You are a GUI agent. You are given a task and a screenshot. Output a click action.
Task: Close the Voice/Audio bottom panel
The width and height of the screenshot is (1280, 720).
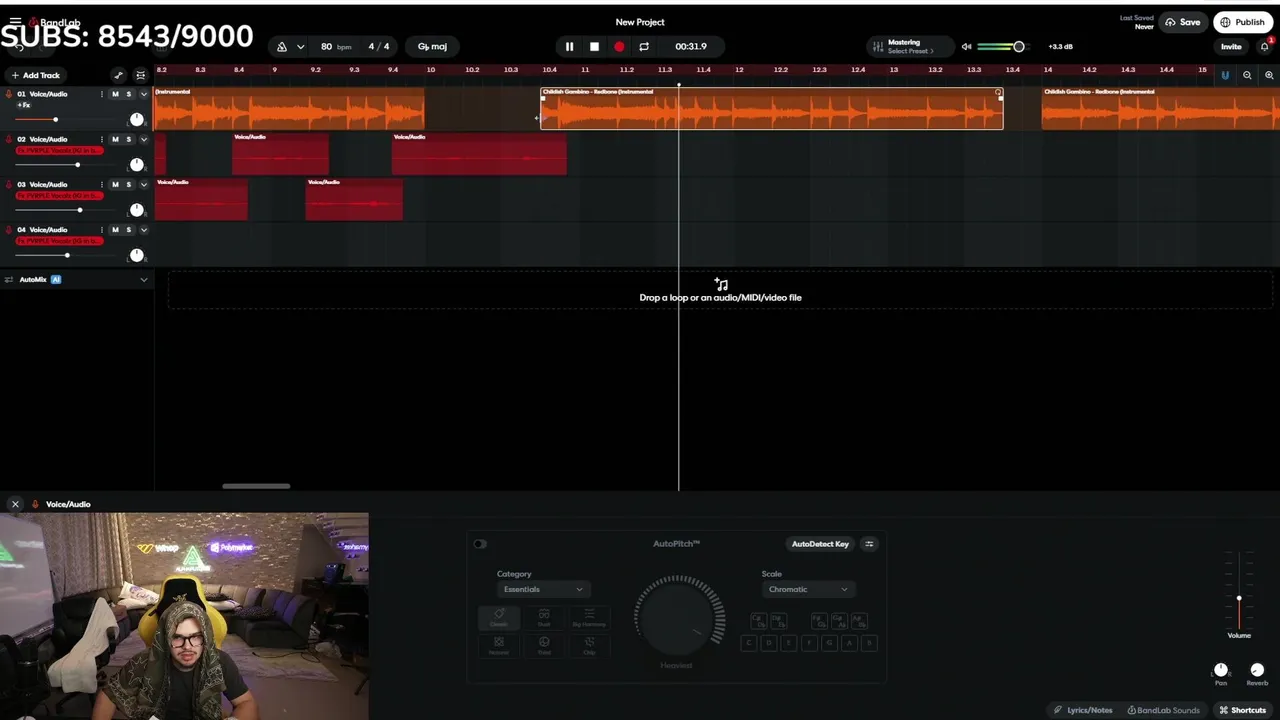point(15,504)
